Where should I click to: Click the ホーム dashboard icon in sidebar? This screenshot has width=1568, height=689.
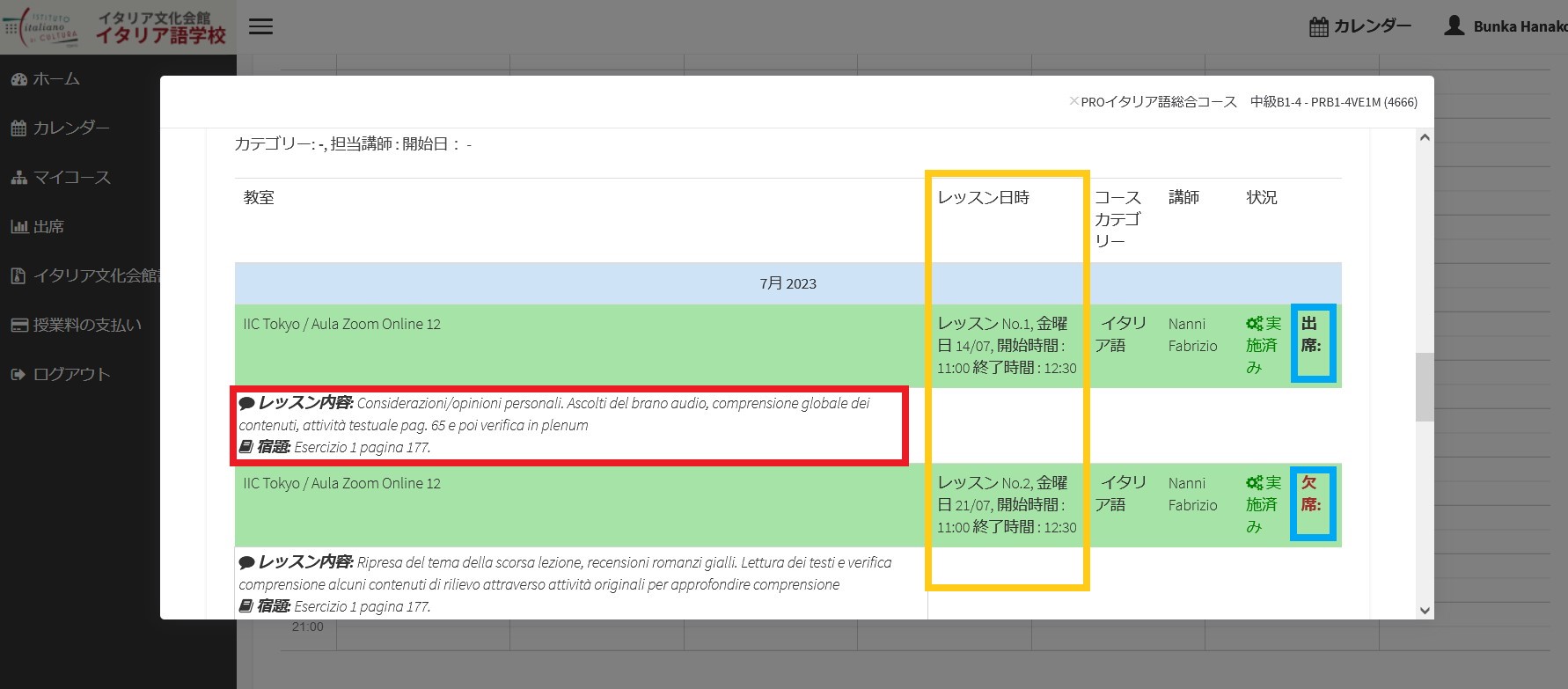(x=19, y=79)
